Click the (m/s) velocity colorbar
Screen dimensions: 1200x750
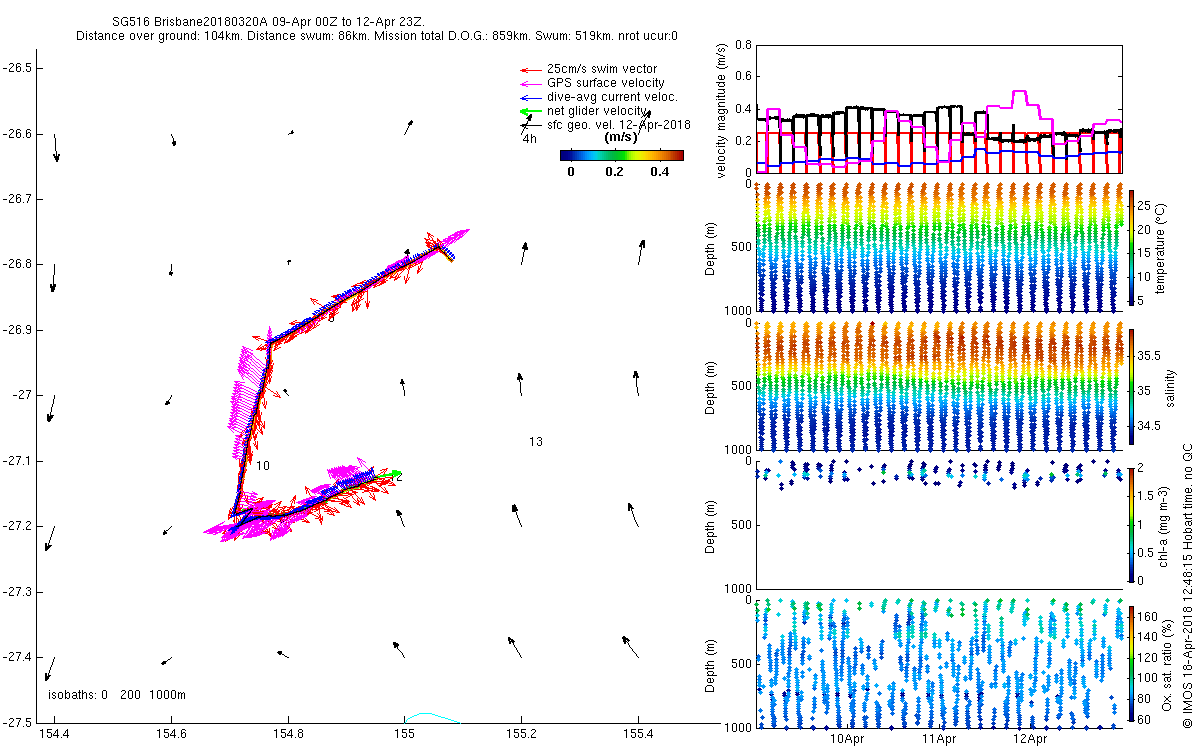coord(621,155)
